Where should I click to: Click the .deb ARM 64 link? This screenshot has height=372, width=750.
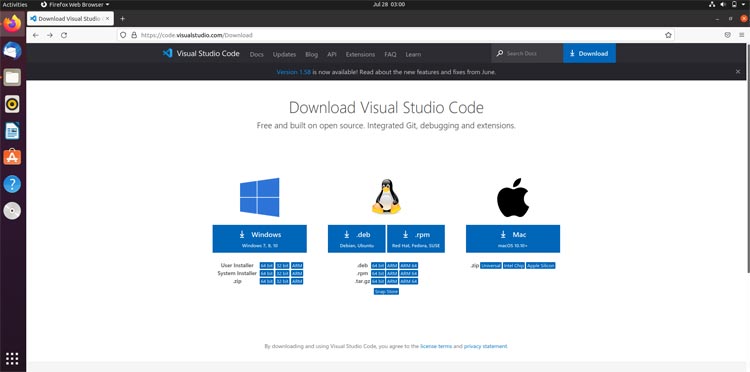[x=409, y=265]
